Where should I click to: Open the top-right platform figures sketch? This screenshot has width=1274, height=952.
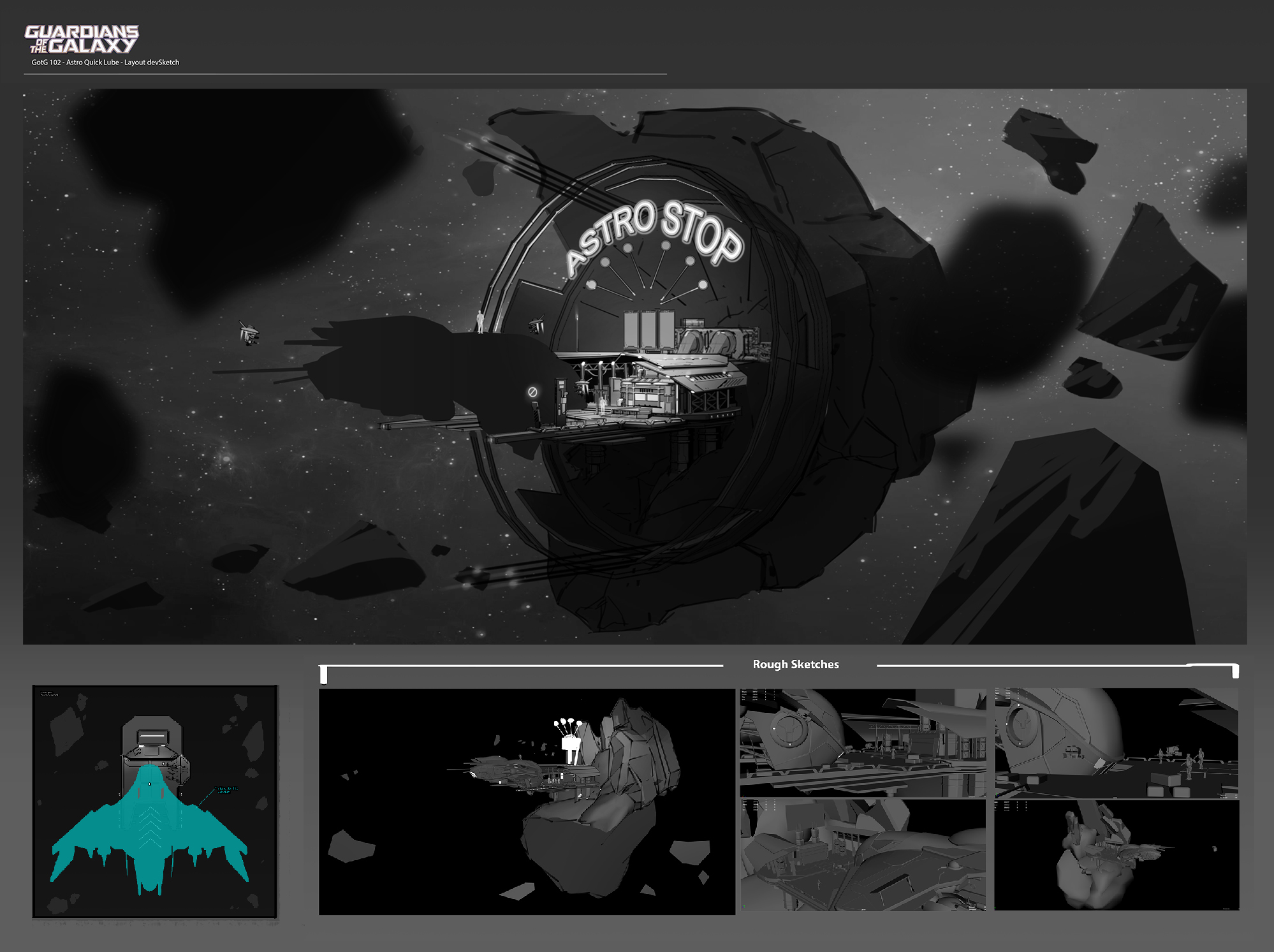pos(1117,743)
